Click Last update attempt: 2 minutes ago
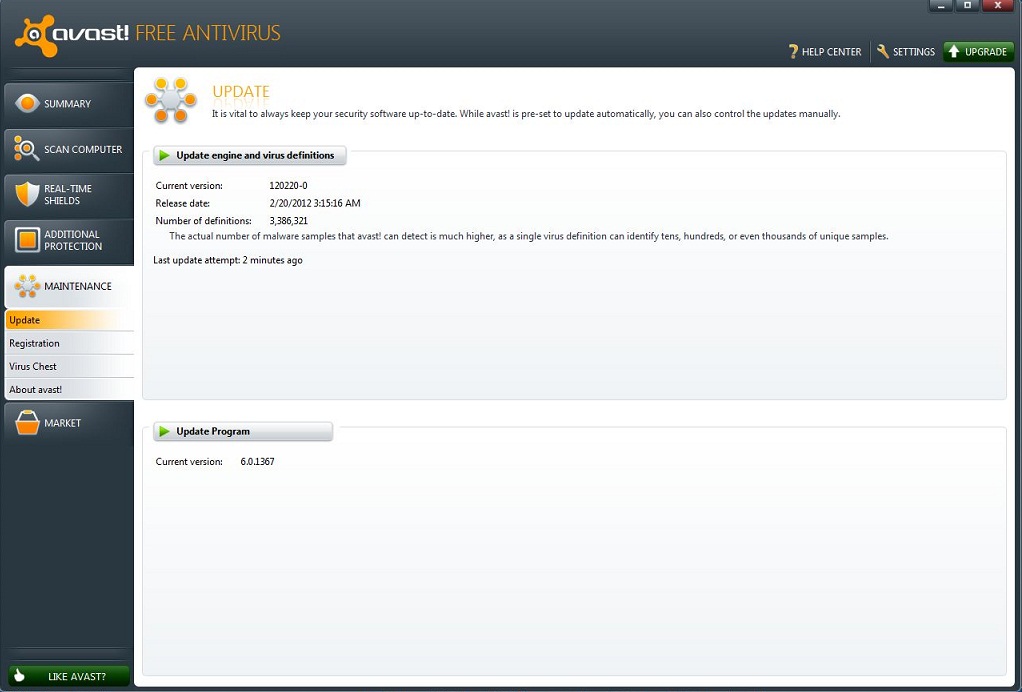Viewport: 1022px width, 692px height. click(x=227, y=260)
